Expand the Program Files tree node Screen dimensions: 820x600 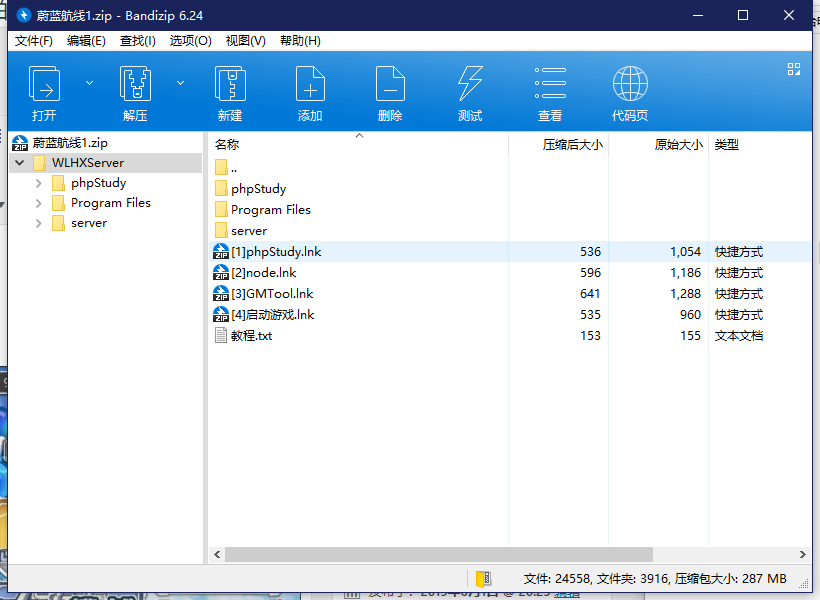coord(39,203)
